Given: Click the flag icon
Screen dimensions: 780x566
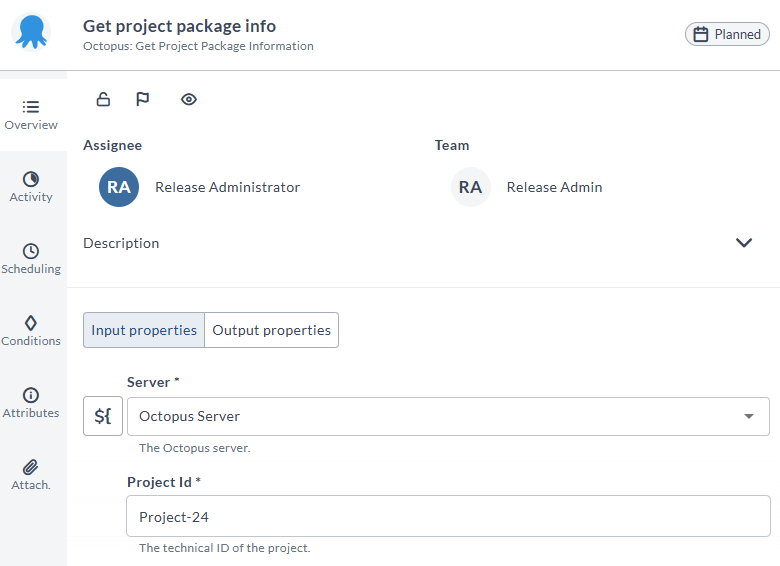Looking at the screenshot, I should coord(142,99).
